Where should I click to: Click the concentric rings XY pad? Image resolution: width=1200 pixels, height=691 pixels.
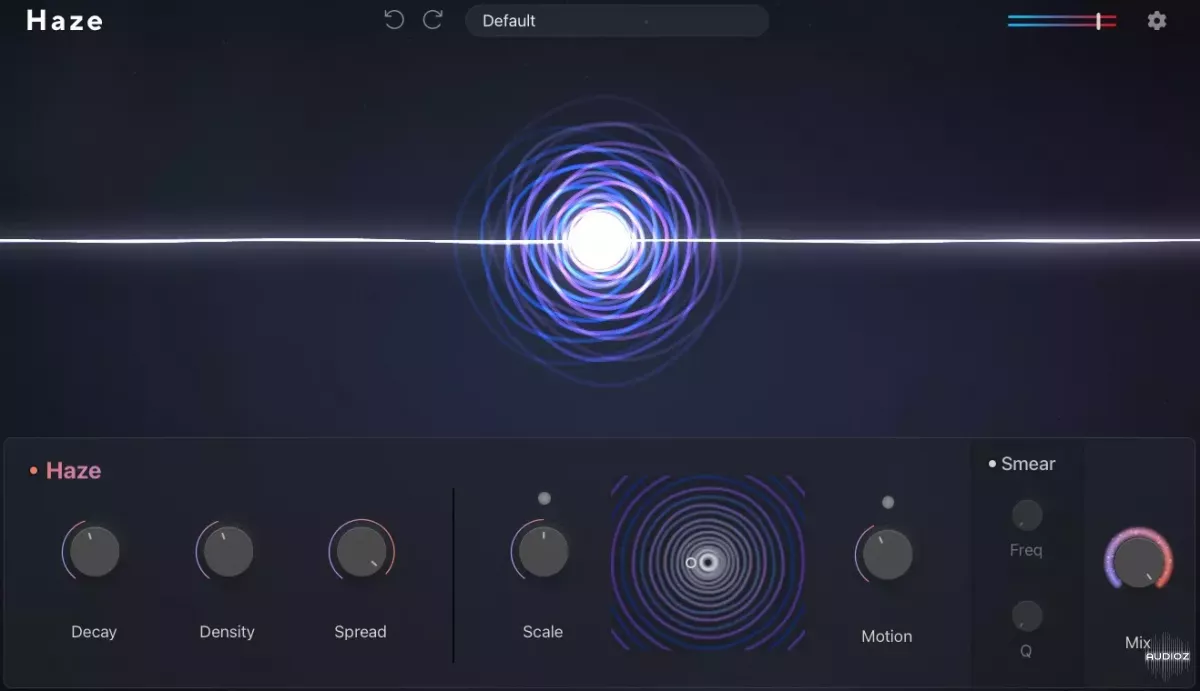[x=708, y=563]
